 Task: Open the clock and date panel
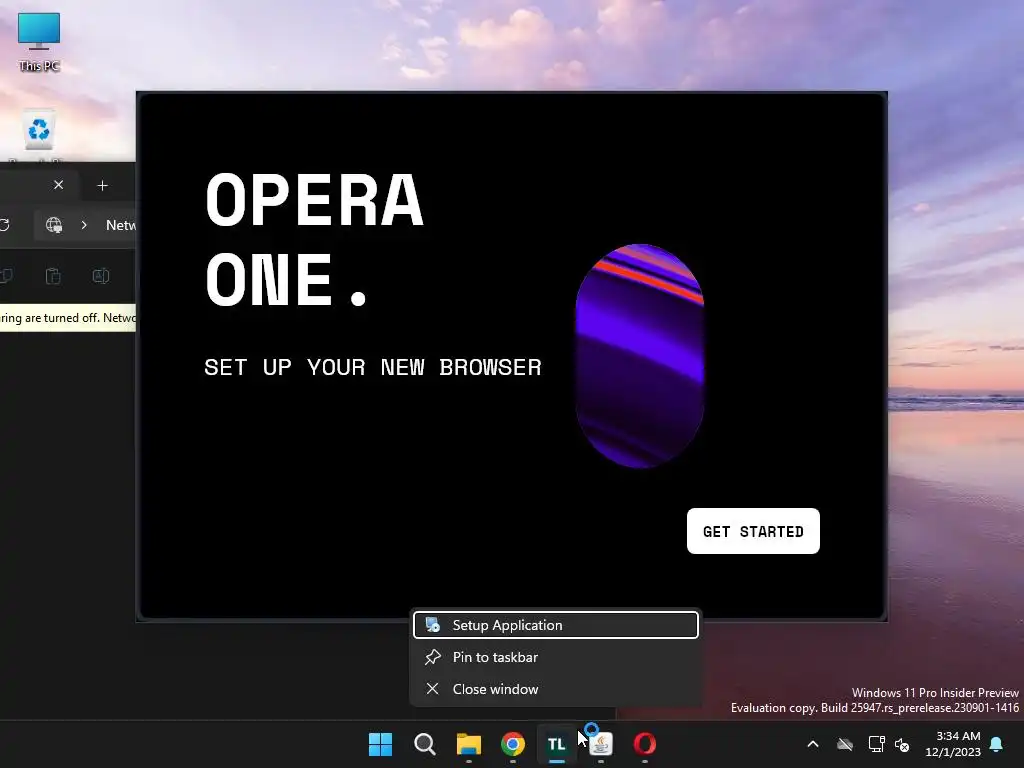point(953,744)
